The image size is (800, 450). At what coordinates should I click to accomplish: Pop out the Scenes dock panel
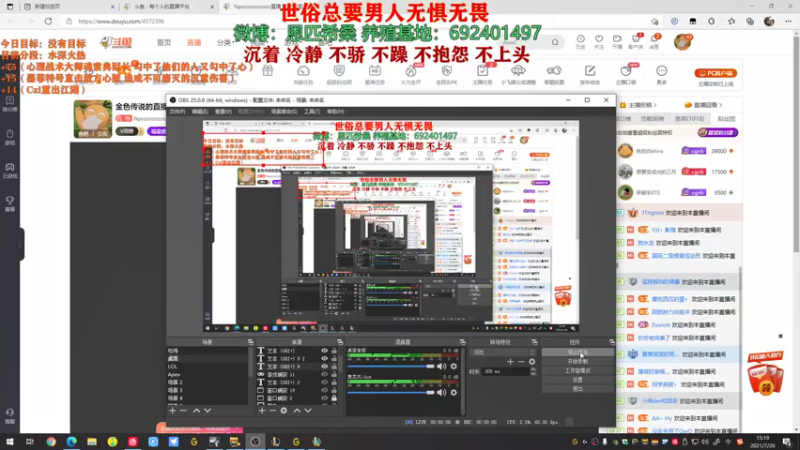(251, 342)
